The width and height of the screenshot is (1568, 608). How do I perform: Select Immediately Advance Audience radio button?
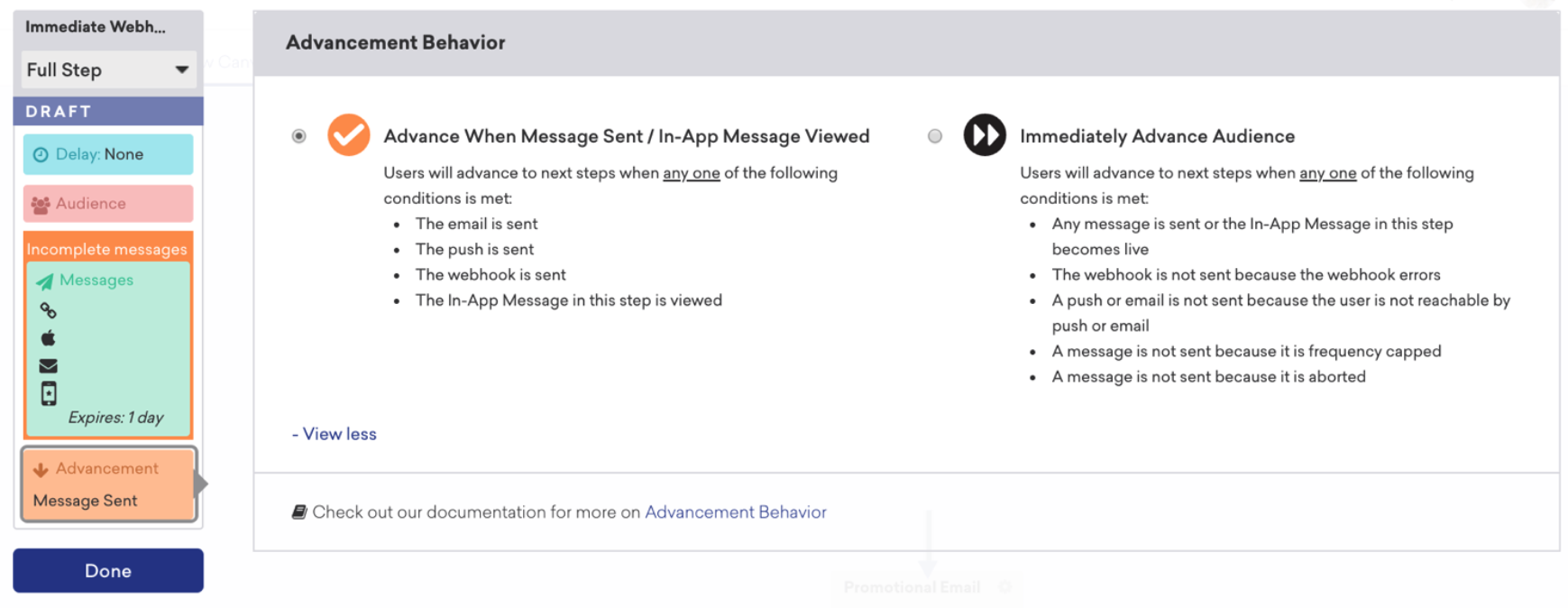click(x=935, y=136)
